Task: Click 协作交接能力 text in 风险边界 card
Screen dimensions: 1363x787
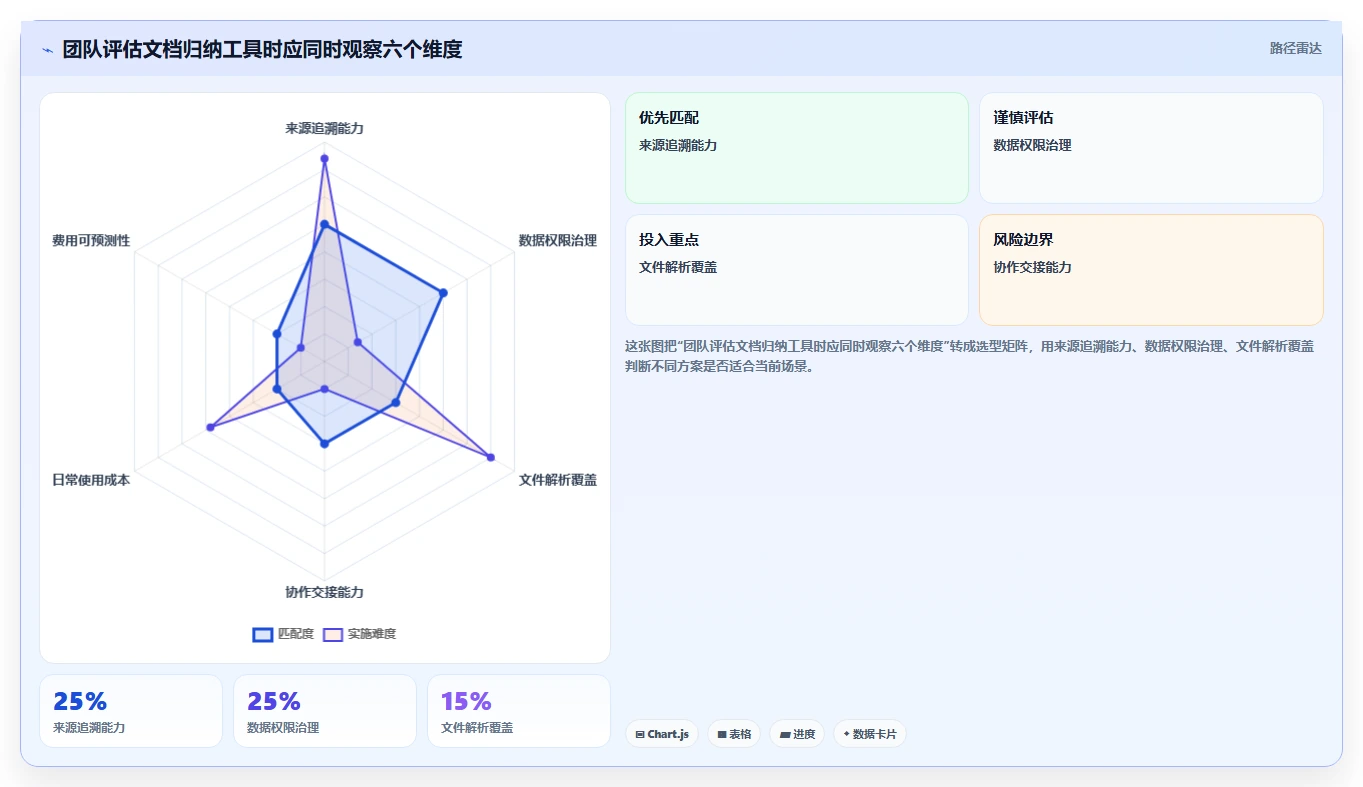Action: click(x=1032, y=267)
